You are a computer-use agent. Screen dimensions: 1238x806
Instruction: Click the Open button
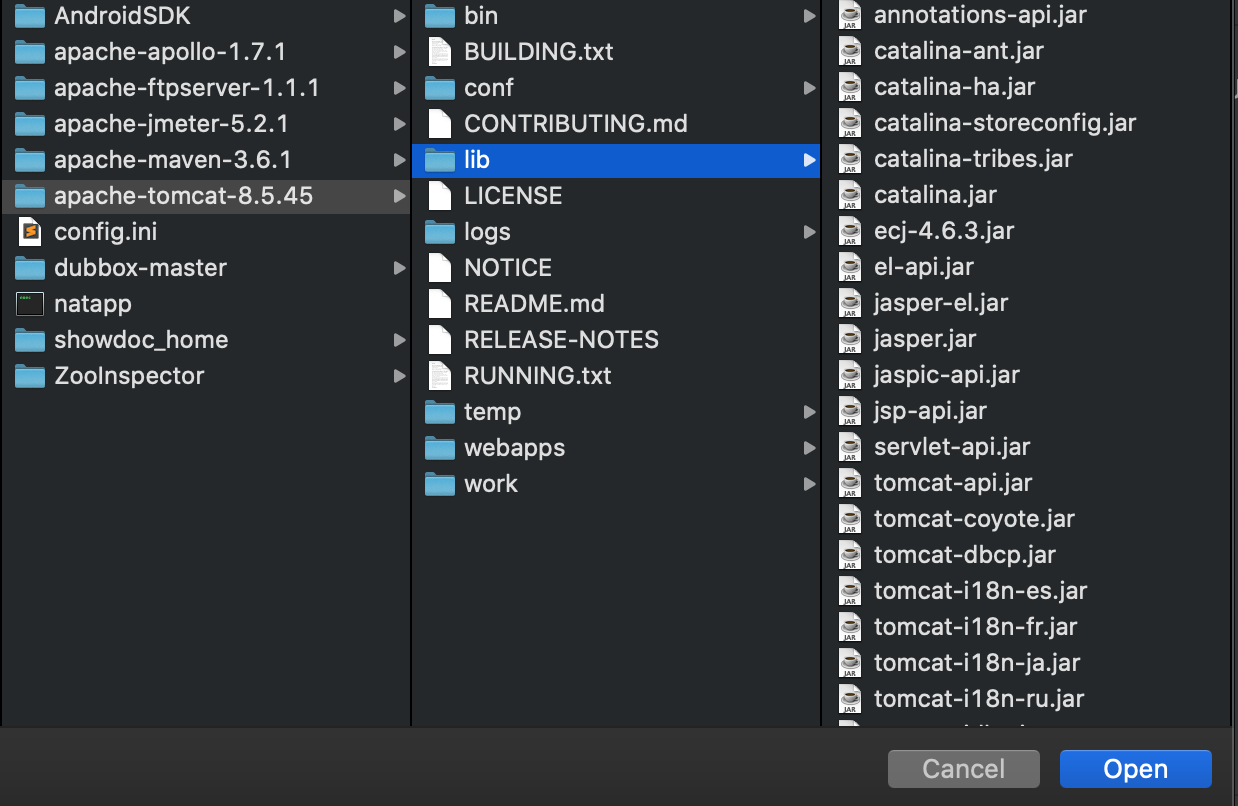click(1136, 769)
